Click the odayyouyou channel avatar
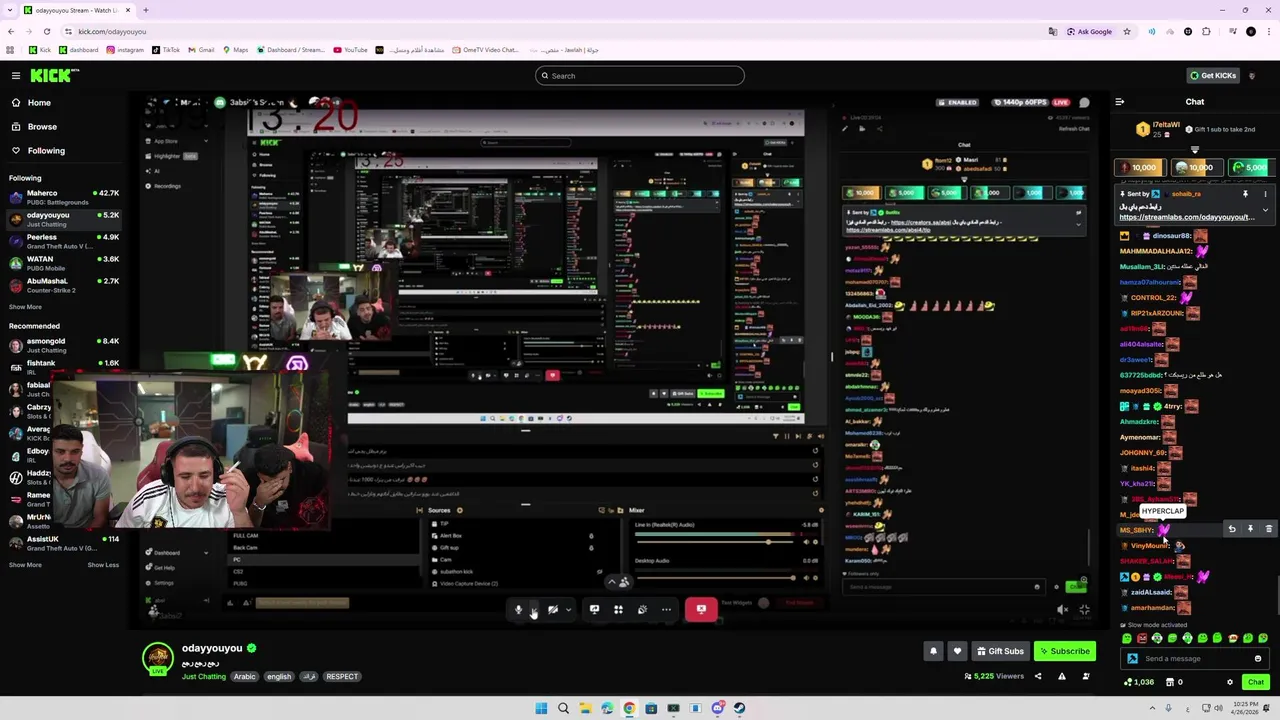1280x720 pixels. click(158, 657)
